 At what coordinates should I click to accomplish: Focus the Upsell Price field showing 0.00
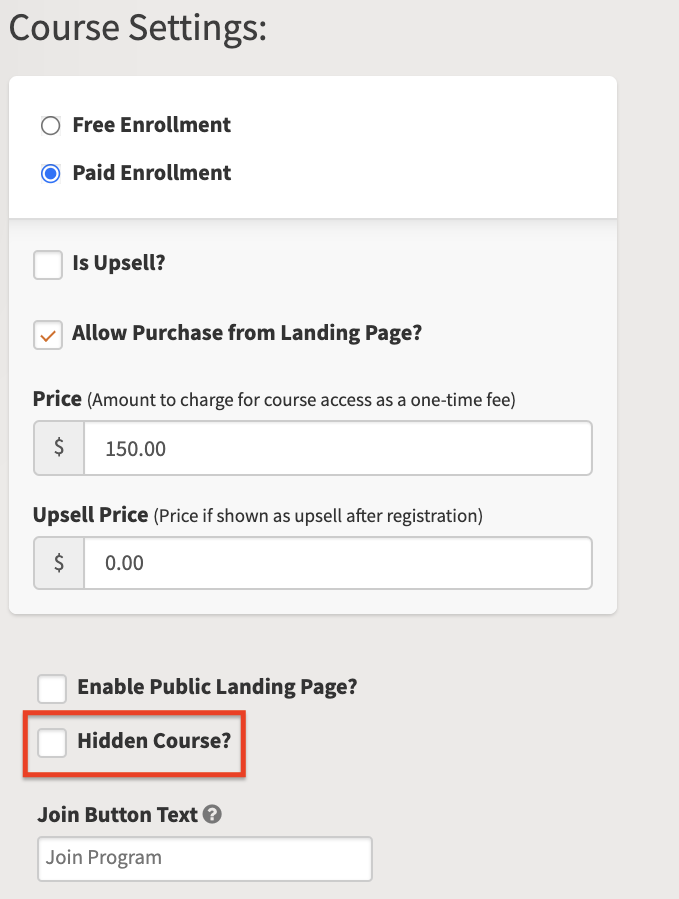[338, 563]
